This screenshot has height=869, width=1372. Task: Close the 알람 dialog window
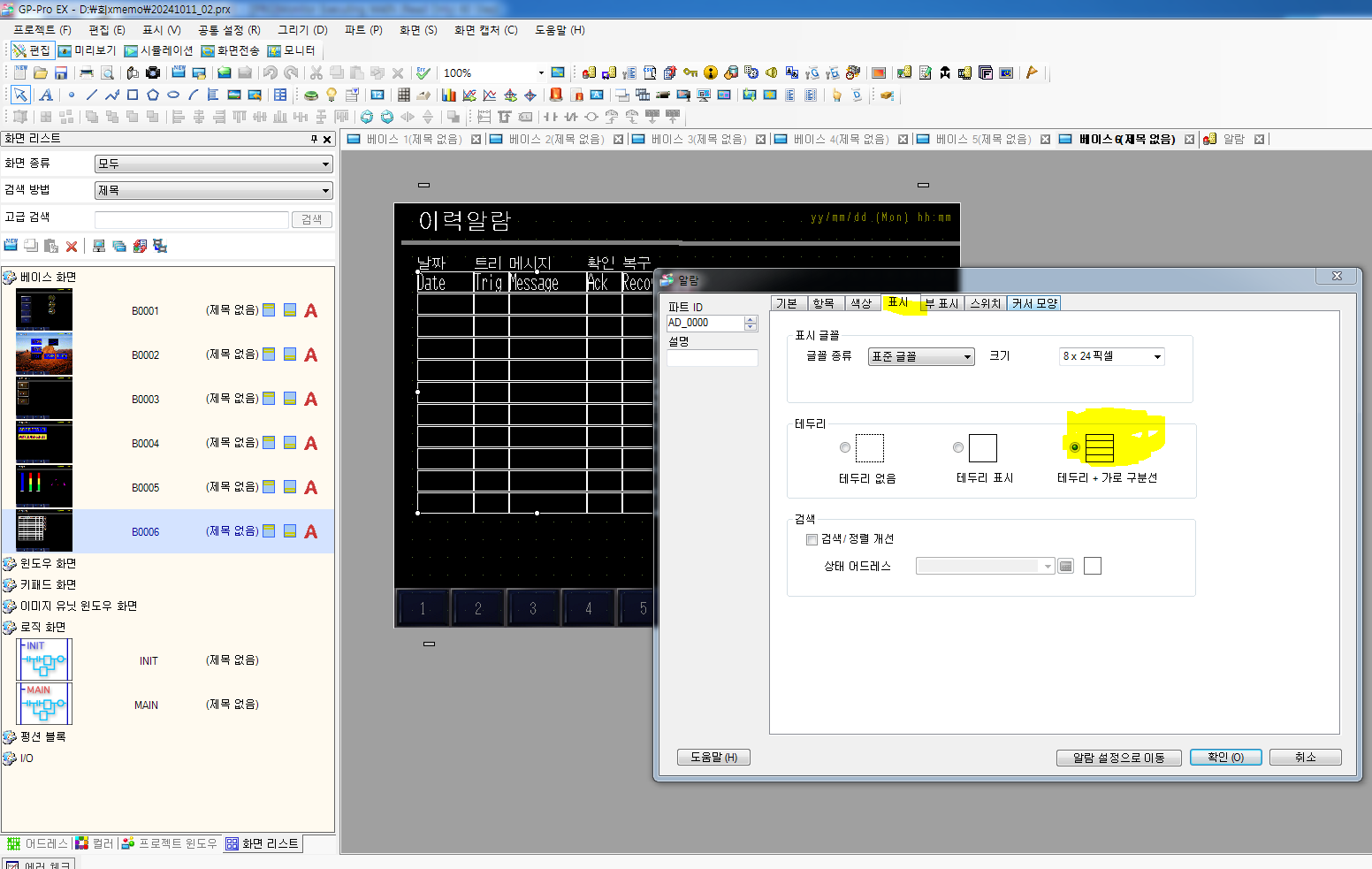point(1337,277)
